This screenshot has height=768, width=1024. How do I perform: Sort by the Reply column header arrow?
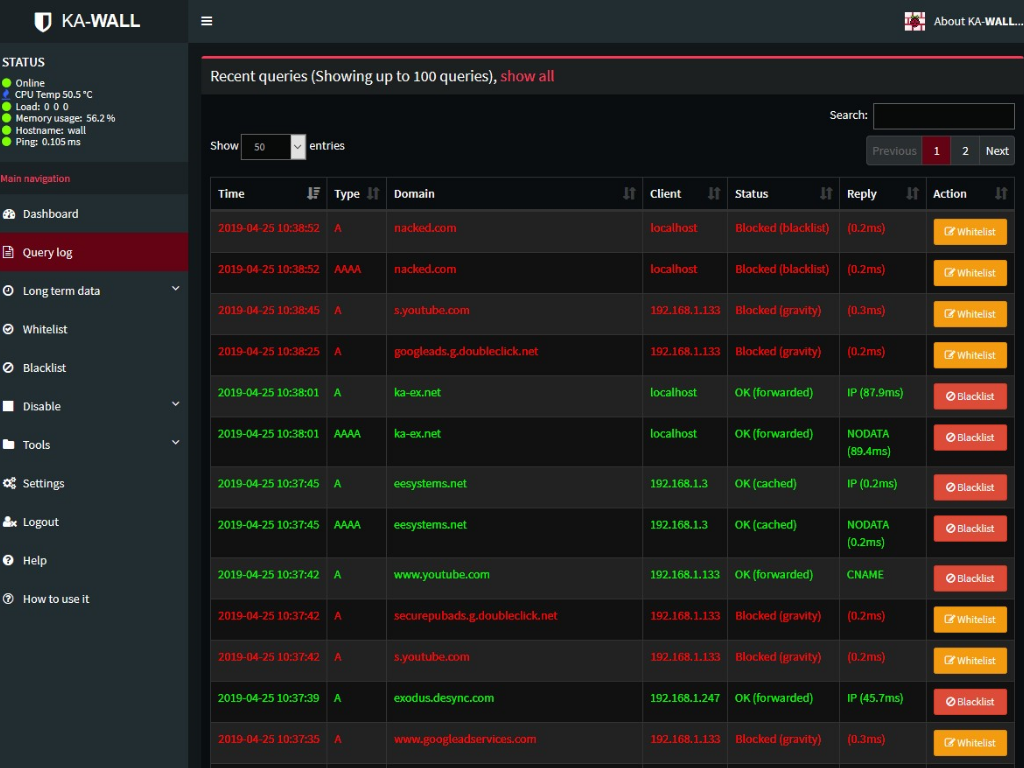coord(912,193)
